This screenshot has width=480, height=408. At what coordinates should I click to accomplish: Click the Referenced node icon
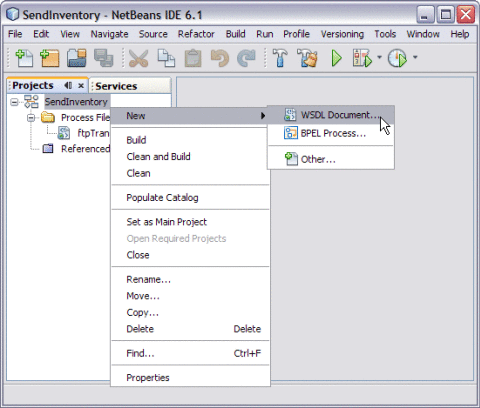coord(48,148)
